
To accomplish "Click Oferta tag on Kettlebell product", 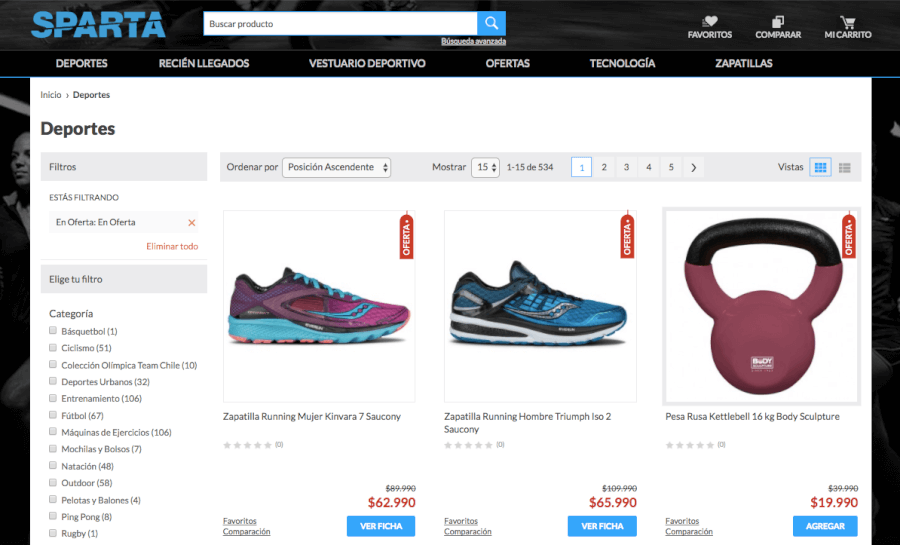I will (x=849, y=235).
